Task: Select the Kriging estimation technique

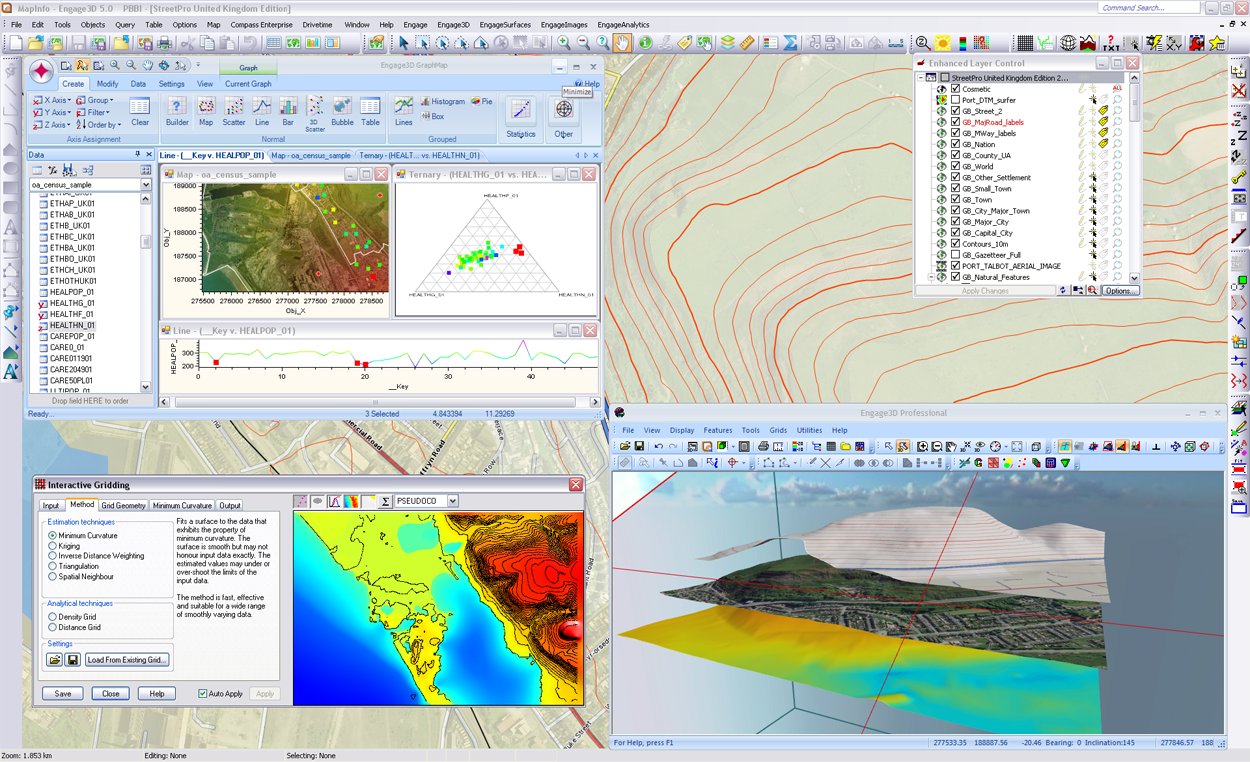Action: pos(52,546)
